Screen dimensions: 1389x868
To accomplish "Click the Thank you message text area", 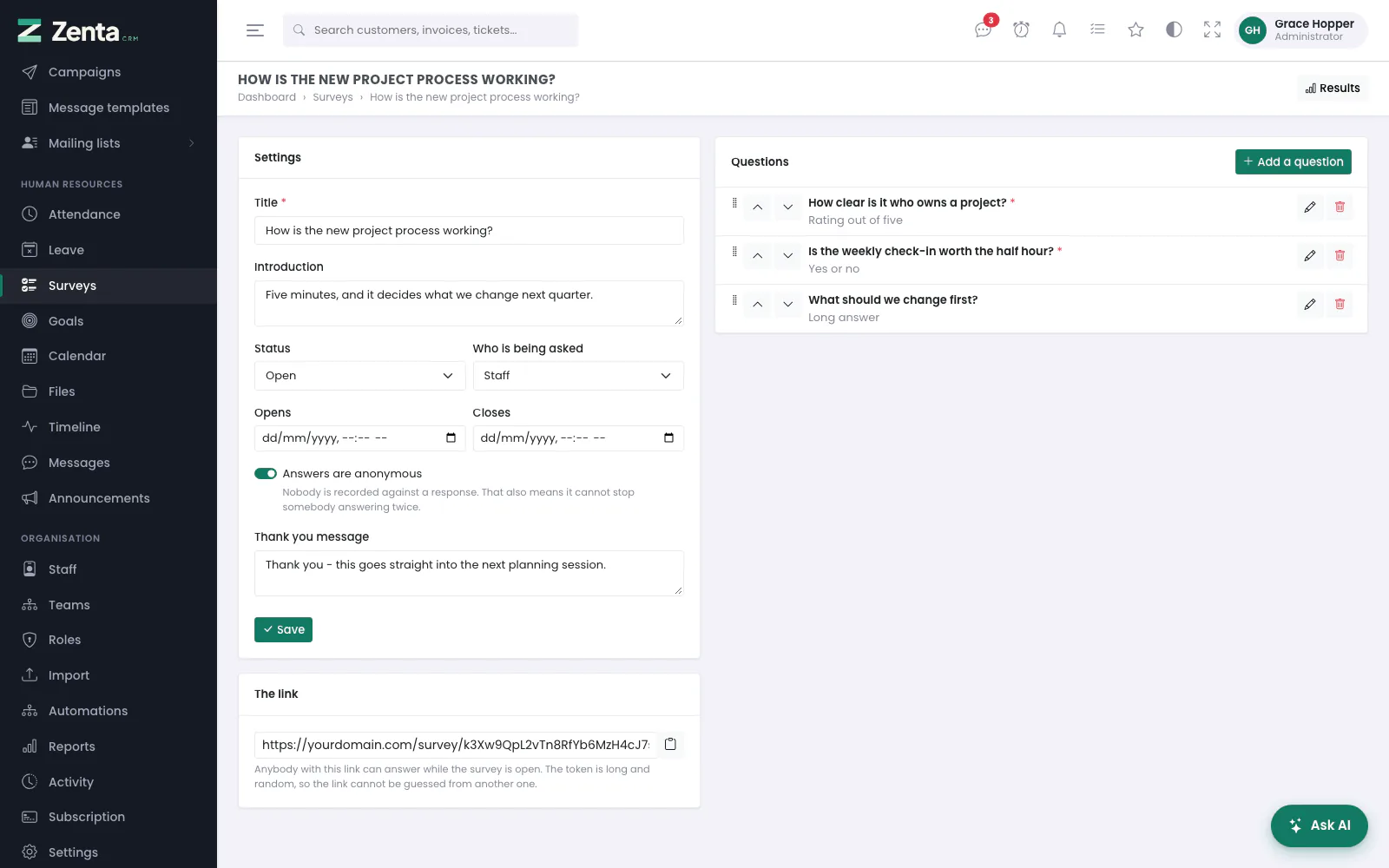I will point(469,573).
